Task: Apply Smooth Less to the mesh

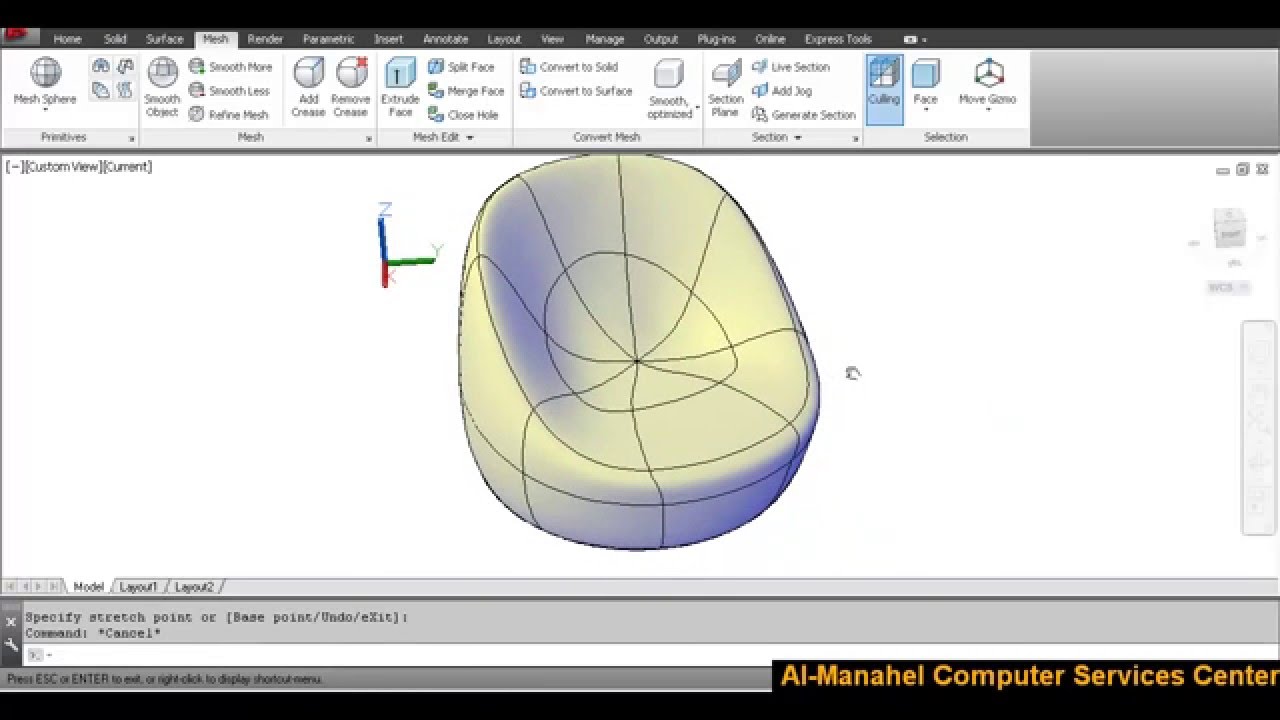Action: (230, 91)
